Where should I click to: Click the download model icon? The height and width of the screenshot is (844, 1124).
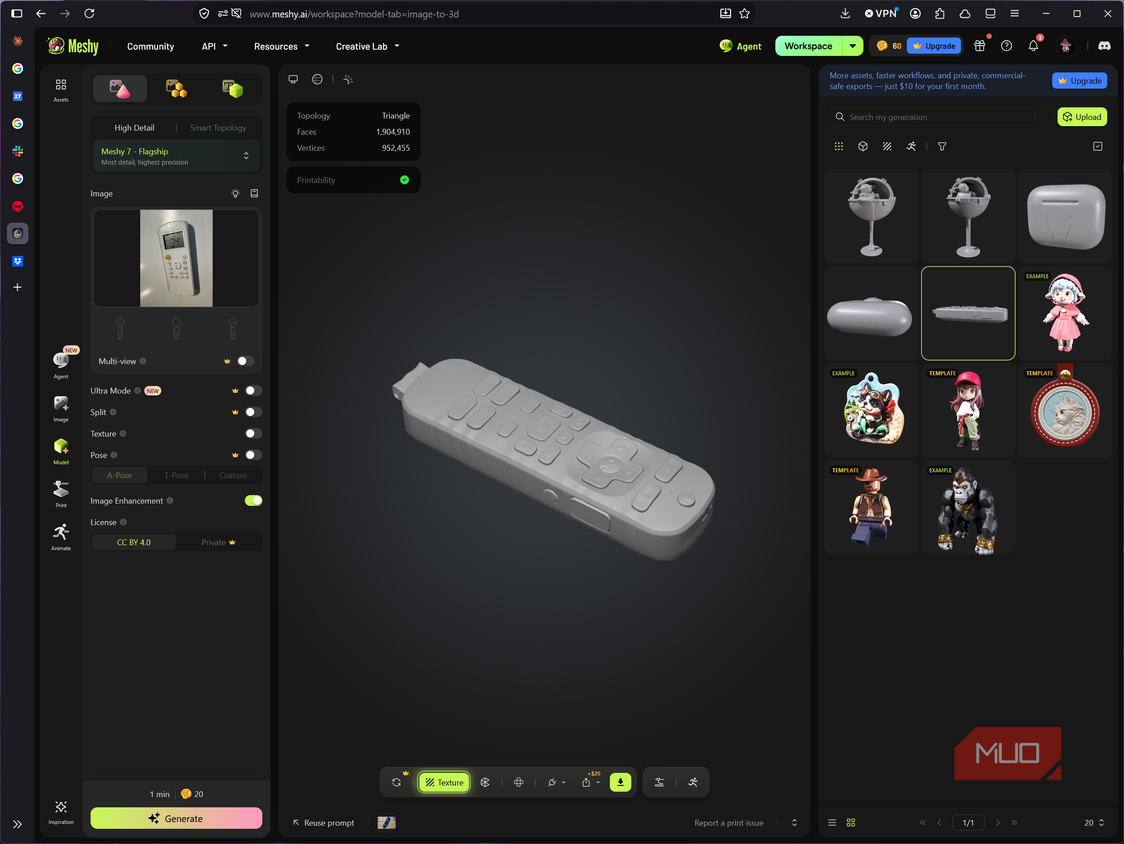pos(620,782)
